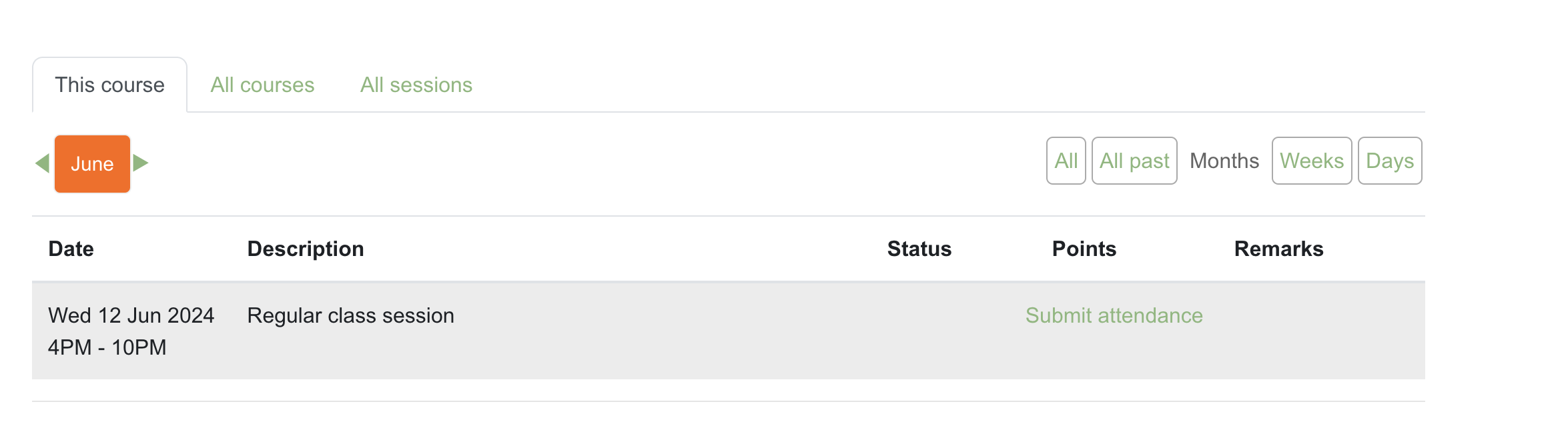1568x424 pixels.
Task: Click the Points column header
Action: [x=1084, y=249]
